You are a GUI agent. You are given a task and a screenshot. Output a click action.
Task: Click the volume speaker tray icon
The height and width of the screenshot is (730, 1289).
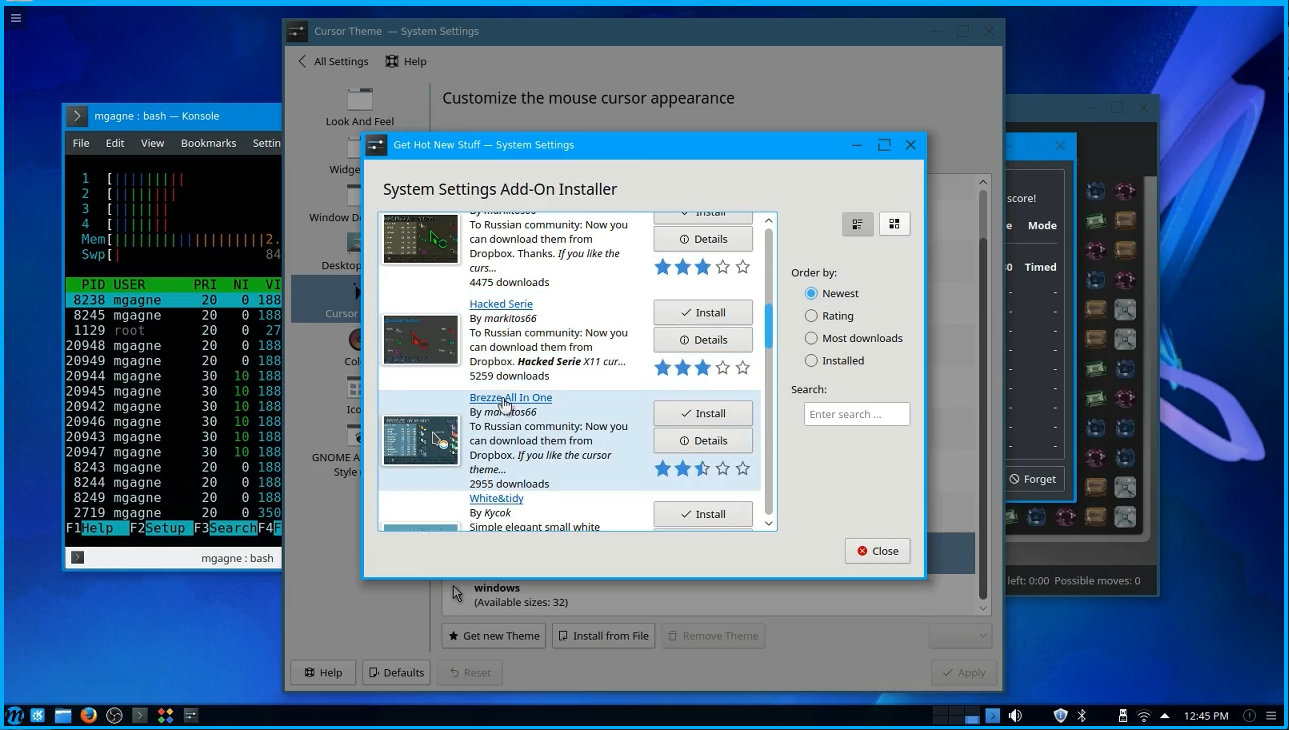1015,716
